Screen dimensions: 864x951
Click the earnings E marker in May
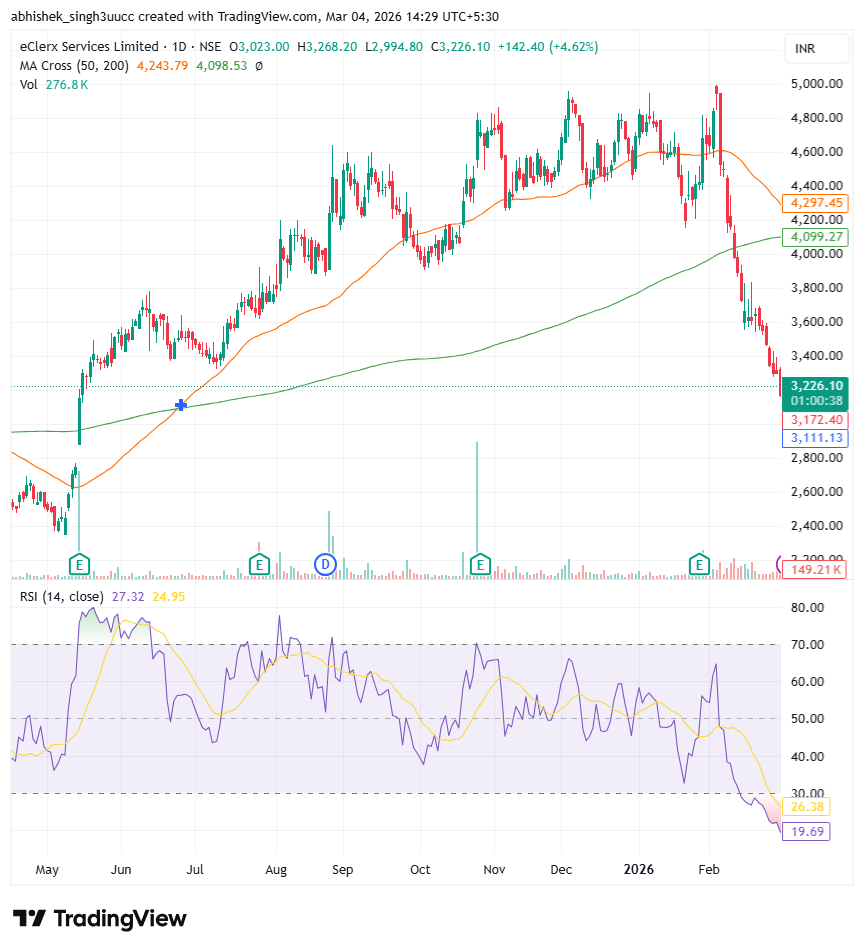[79, 565]
